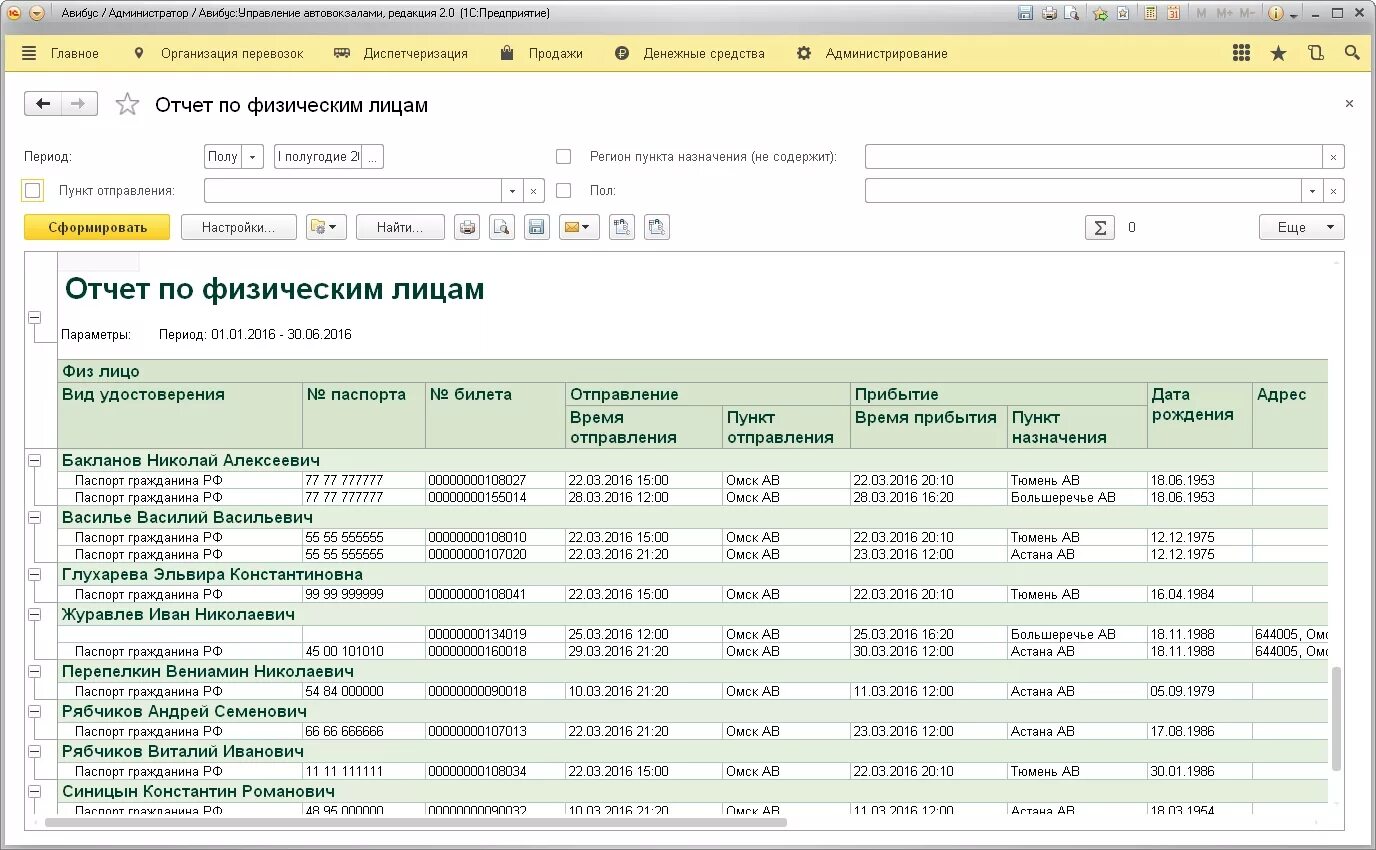Print the report using toolbar printer icon

467,227
